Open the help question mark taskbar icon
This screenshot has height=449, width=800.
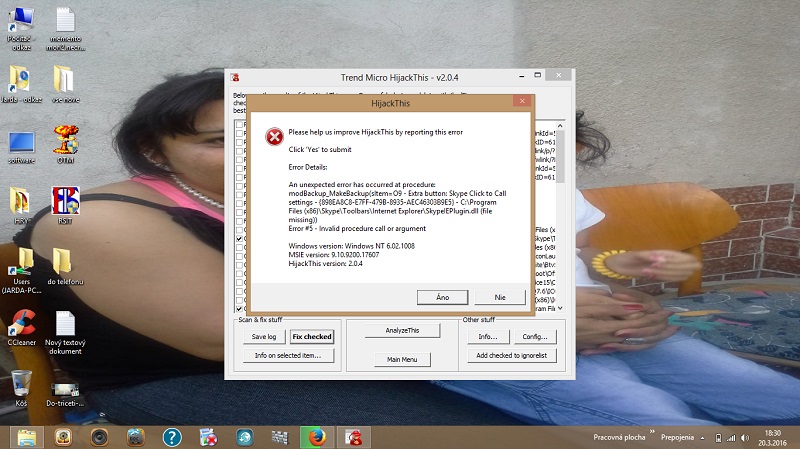171,436
